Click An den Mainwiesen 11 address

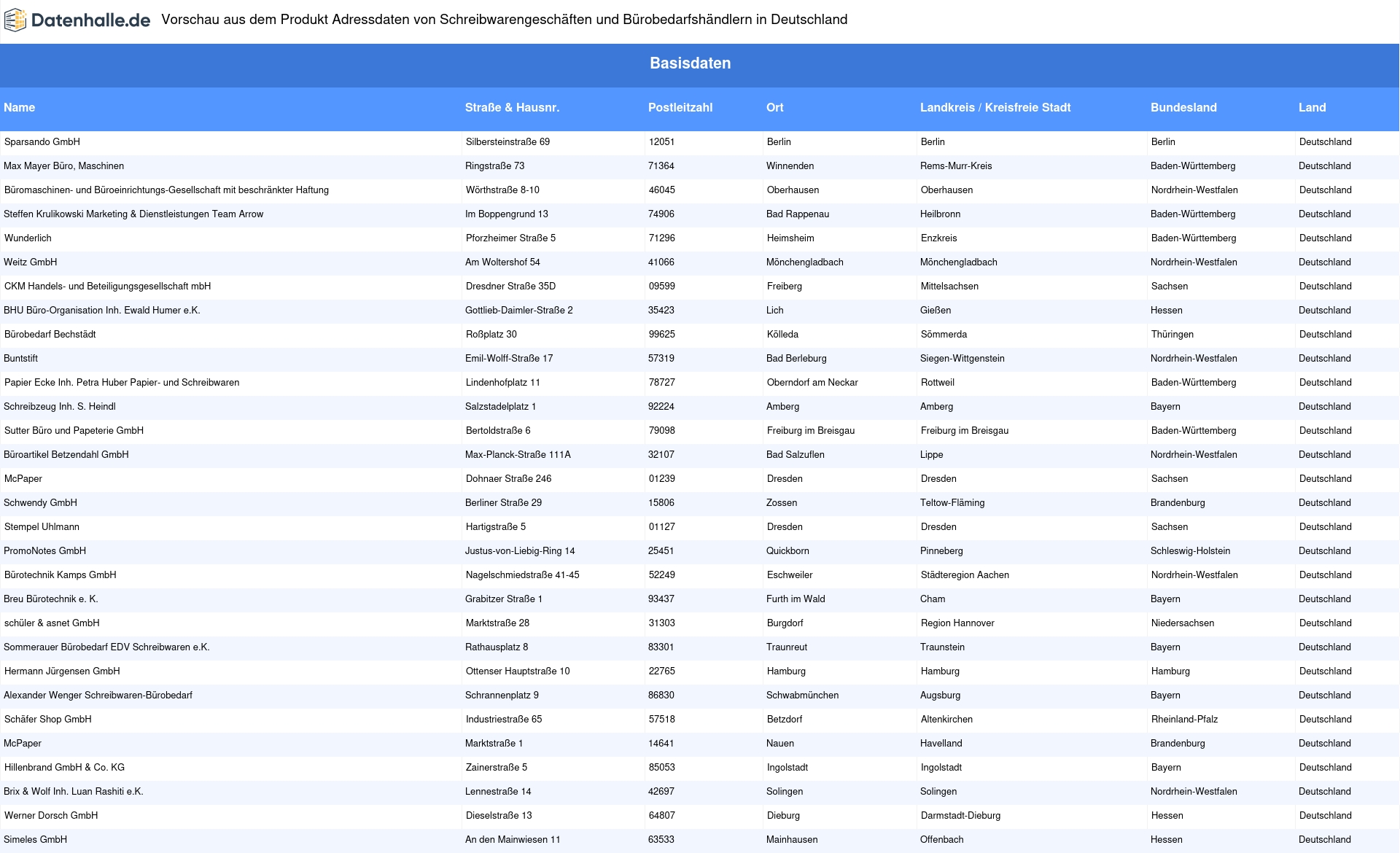pyautogui.click(x=513, y=840)
